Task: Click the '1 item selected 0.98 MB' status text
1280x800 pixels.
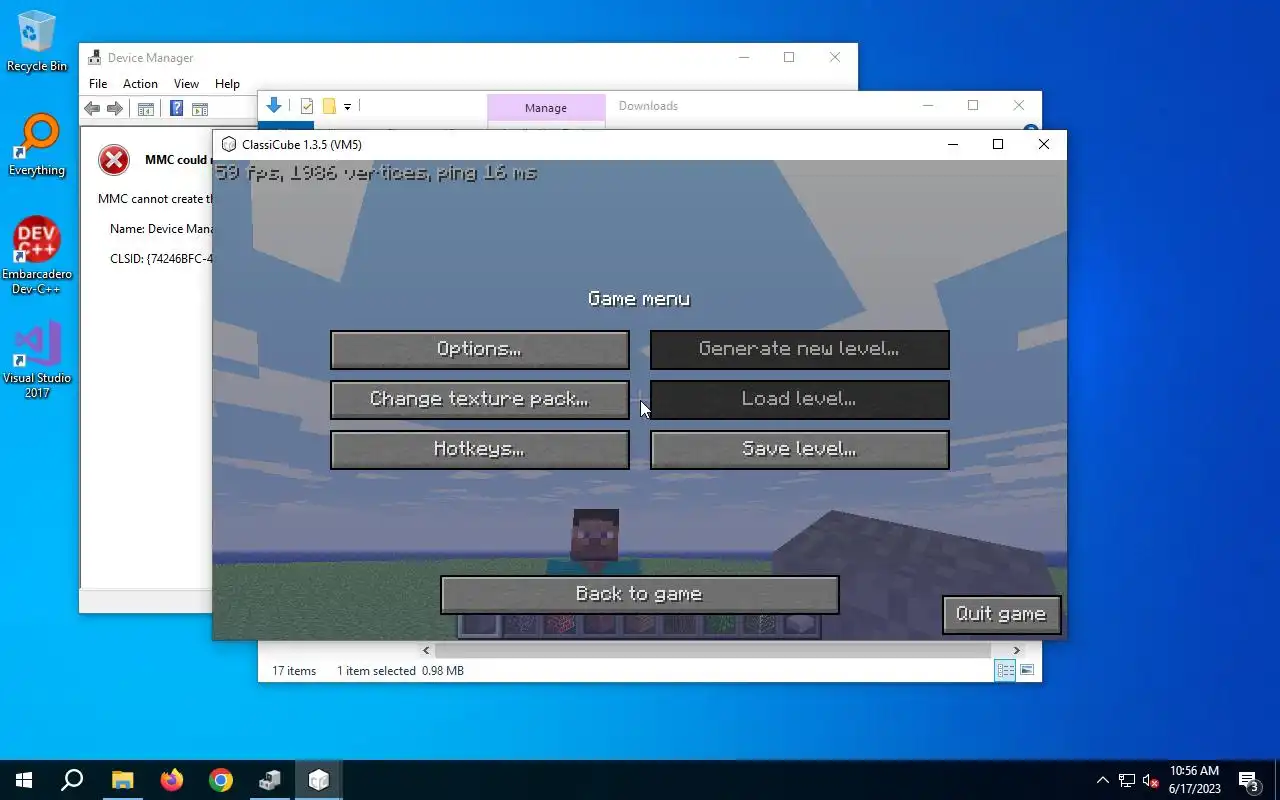Action: [x=400, y=671]
